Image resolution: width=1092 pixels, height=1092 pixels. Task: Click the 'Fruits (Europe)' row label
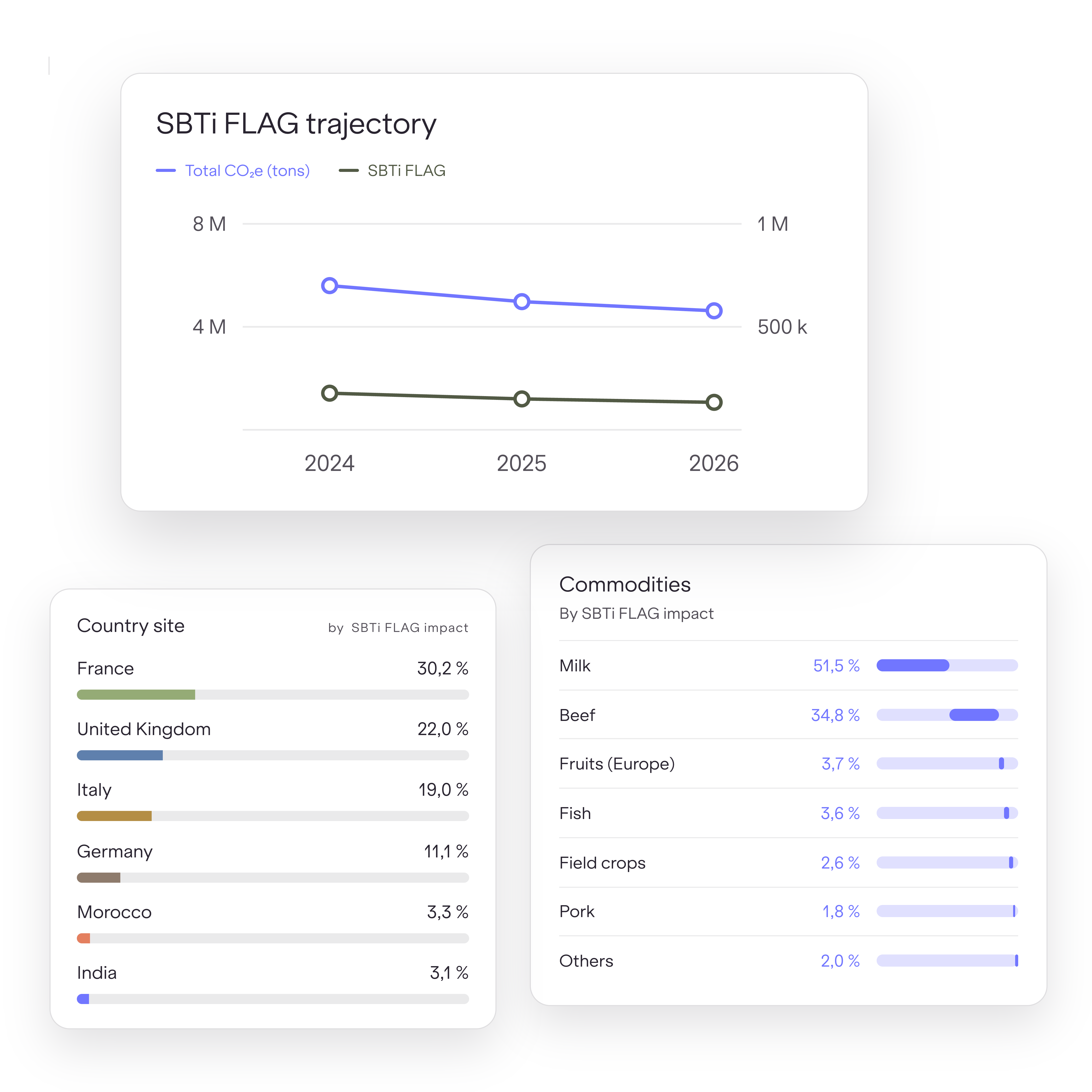point(617,764)
